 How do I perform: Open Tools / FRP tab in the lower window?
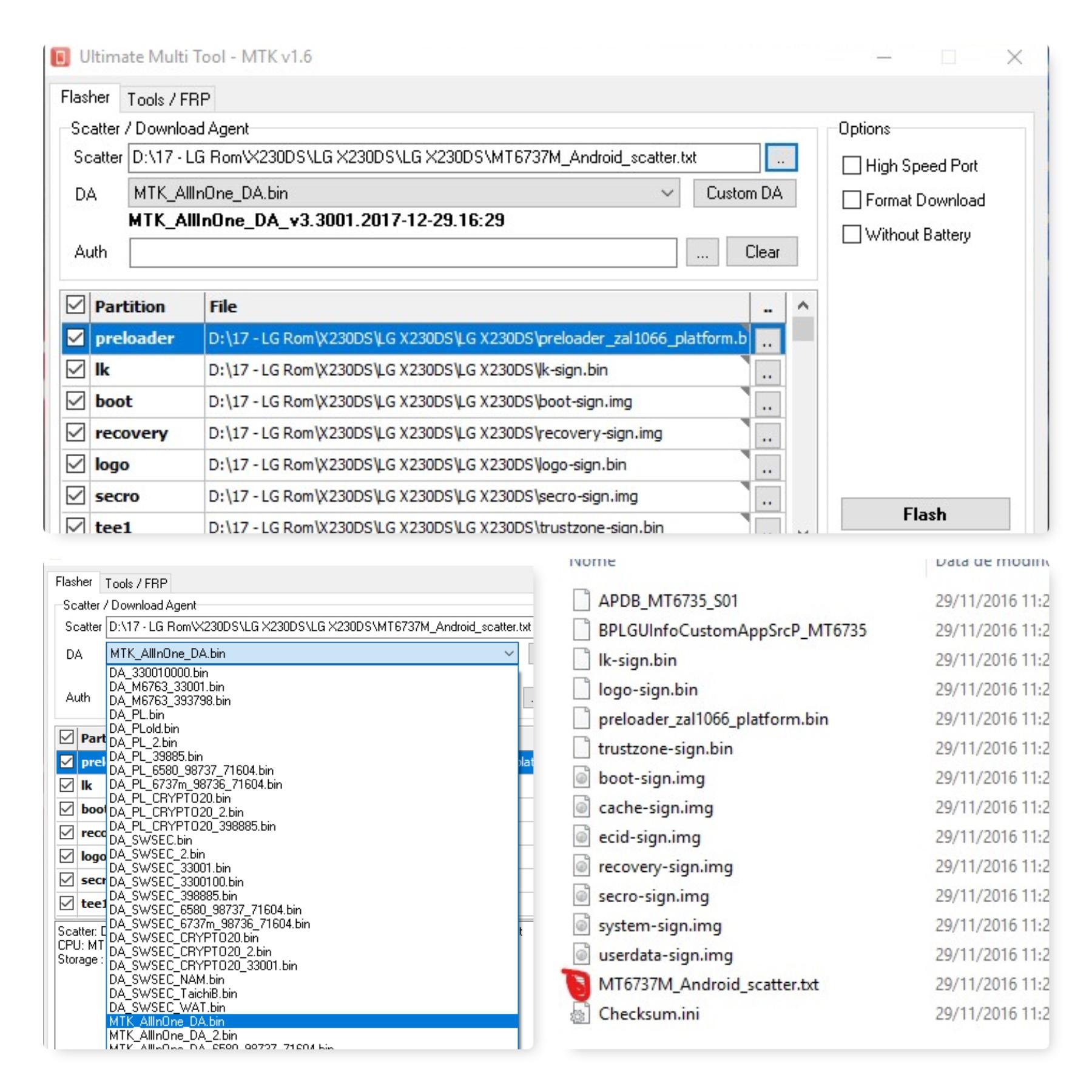click(136, 583)
